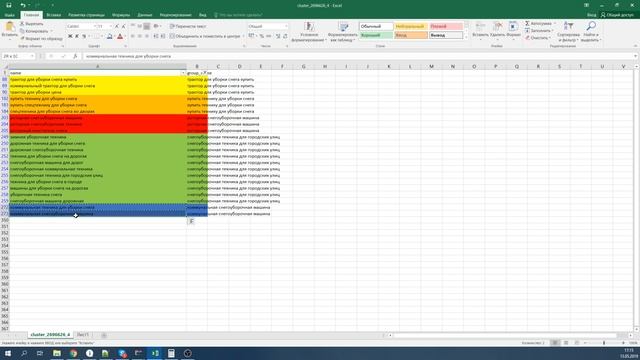Click the red font color icon
640x360 pixels.
[120, 36]
